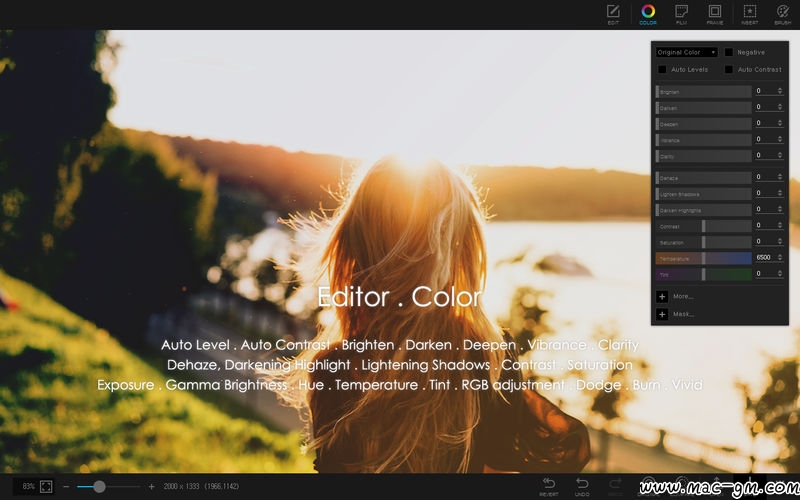800x500 pixels.
Task: Click the Temperature 6500 stepper arrows
Action: coord(780,258)
